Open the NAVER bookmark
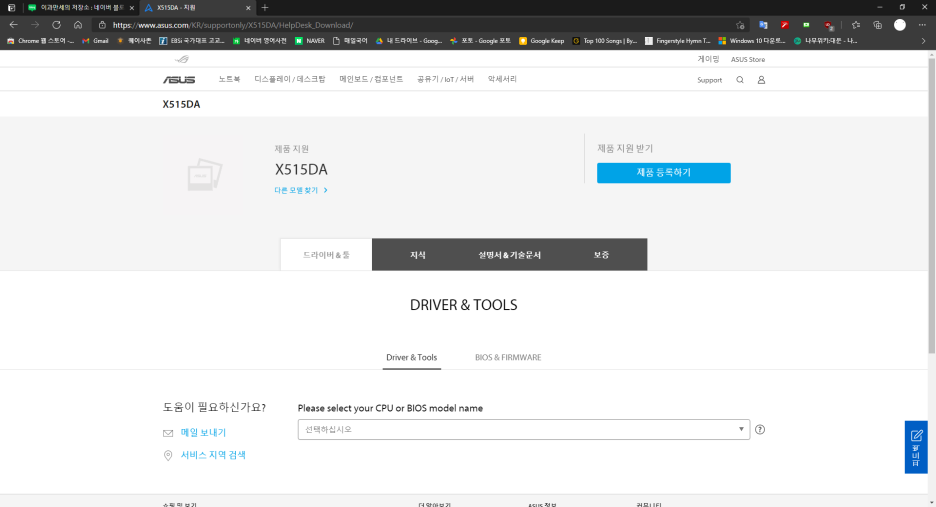 point(310,41)
